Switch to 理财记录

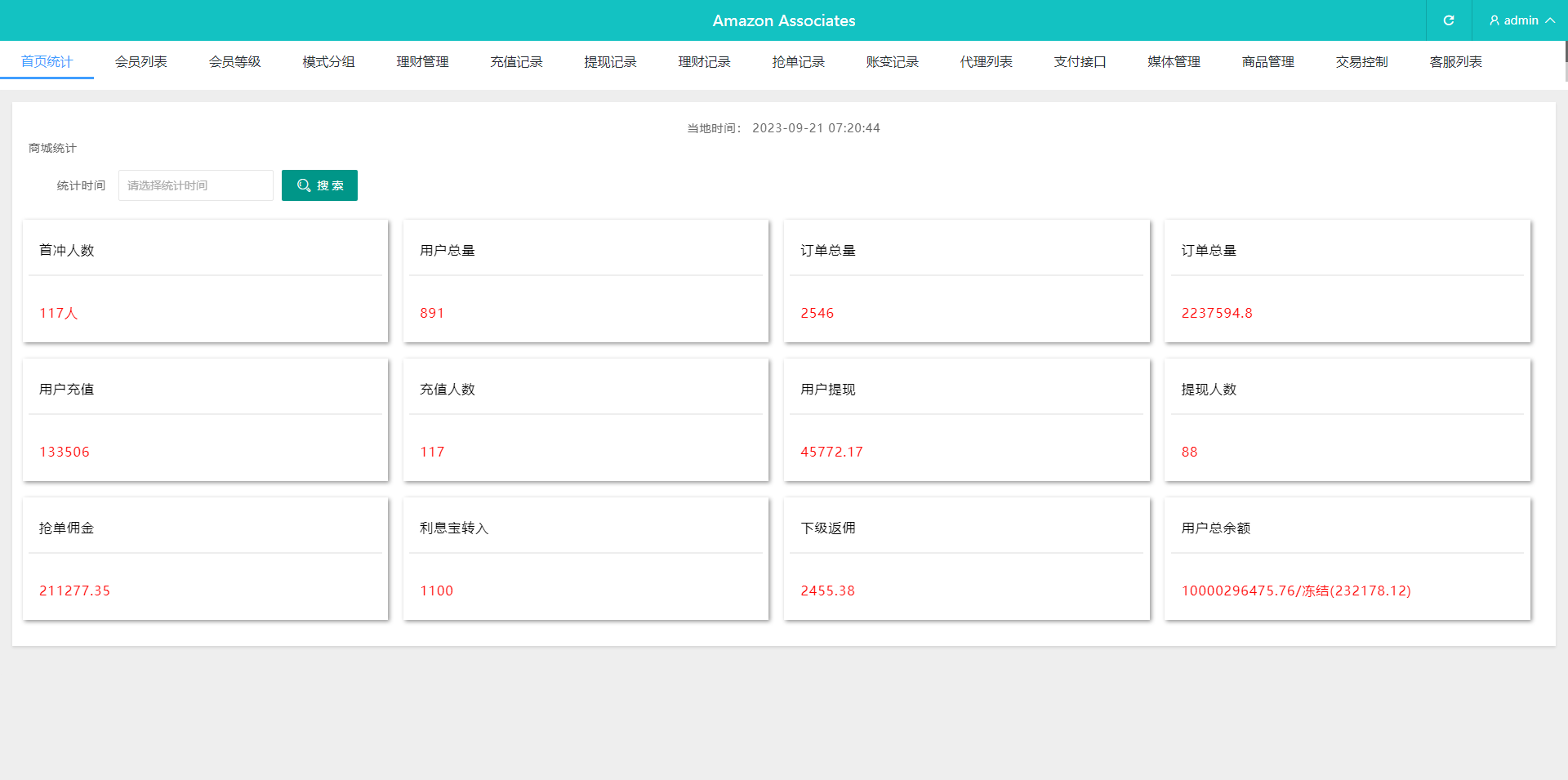point(704,61)
